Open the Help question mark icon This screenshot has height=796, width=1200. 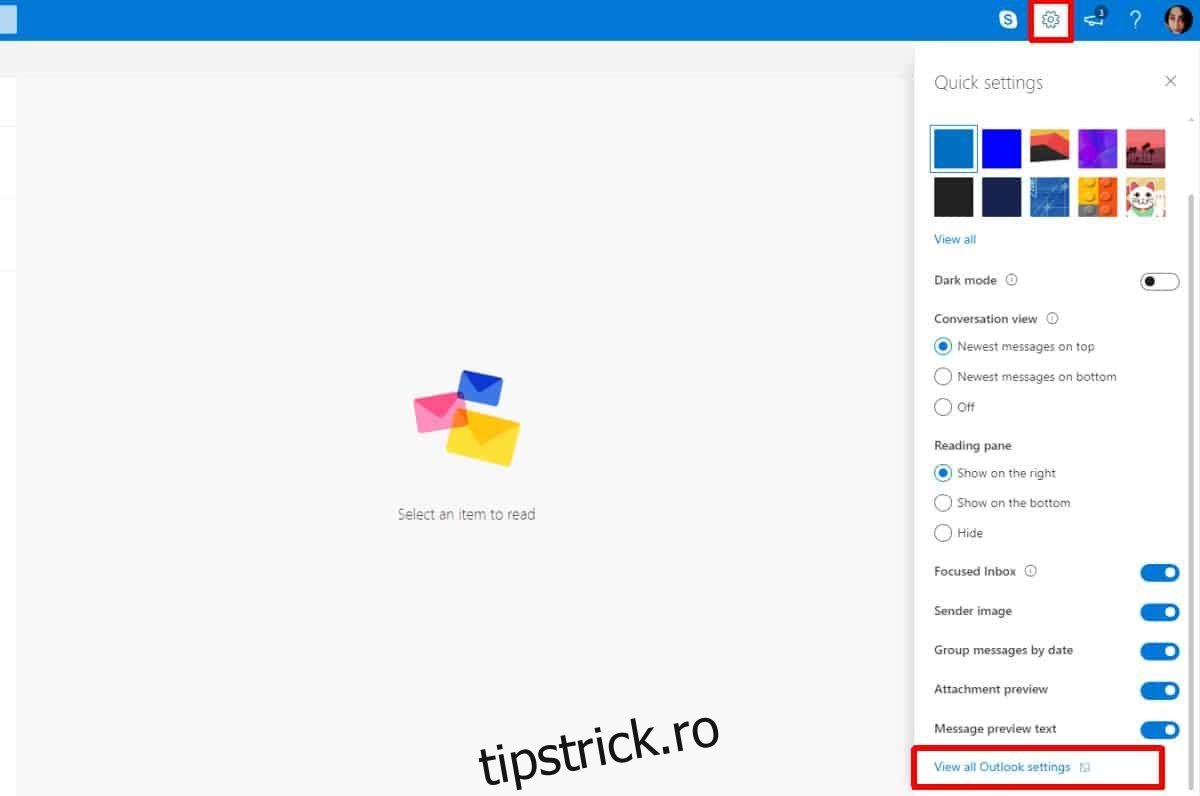[x=1135, y=19]
